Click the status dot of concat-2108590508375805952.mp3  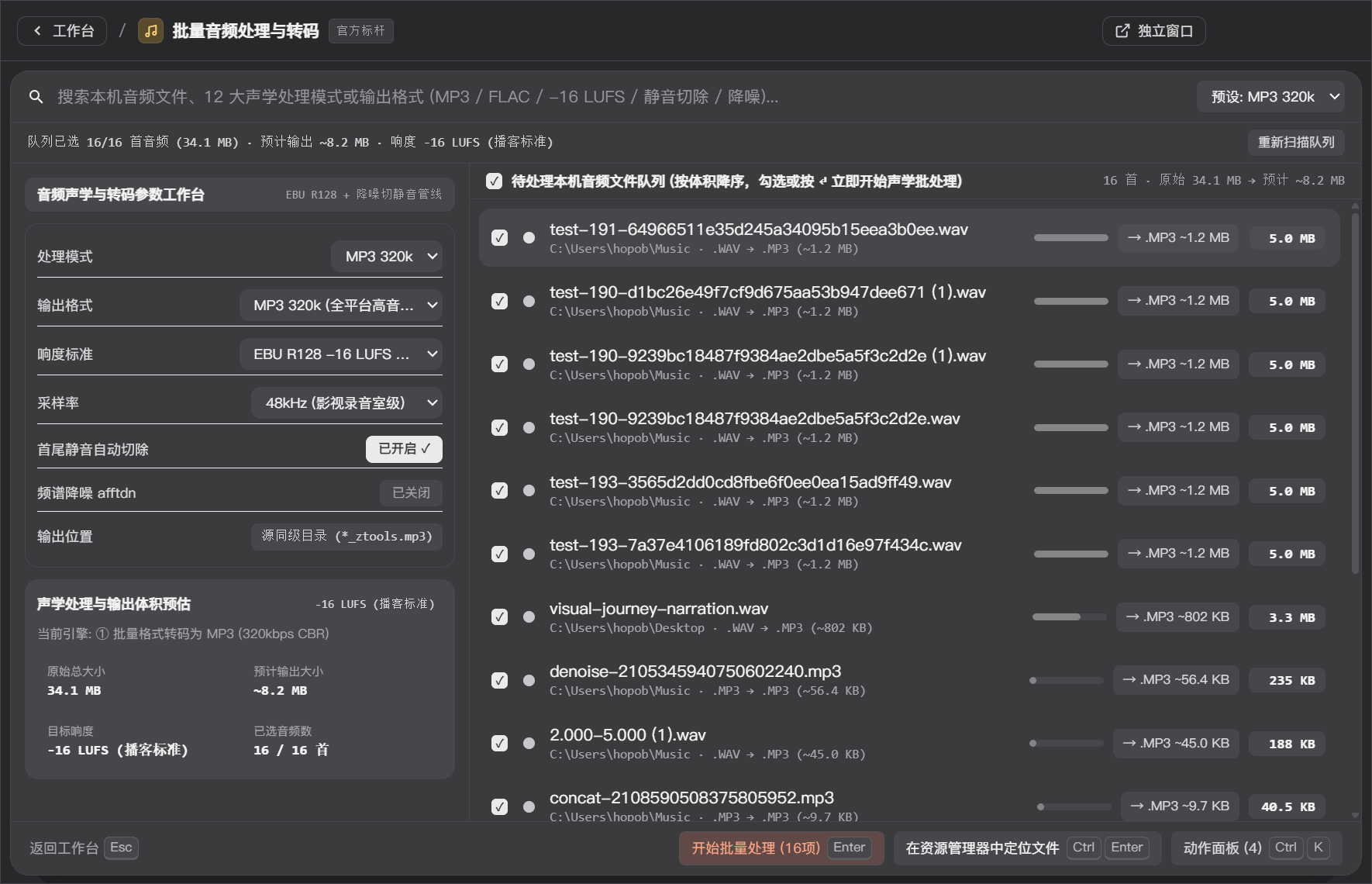coord(529,806)
